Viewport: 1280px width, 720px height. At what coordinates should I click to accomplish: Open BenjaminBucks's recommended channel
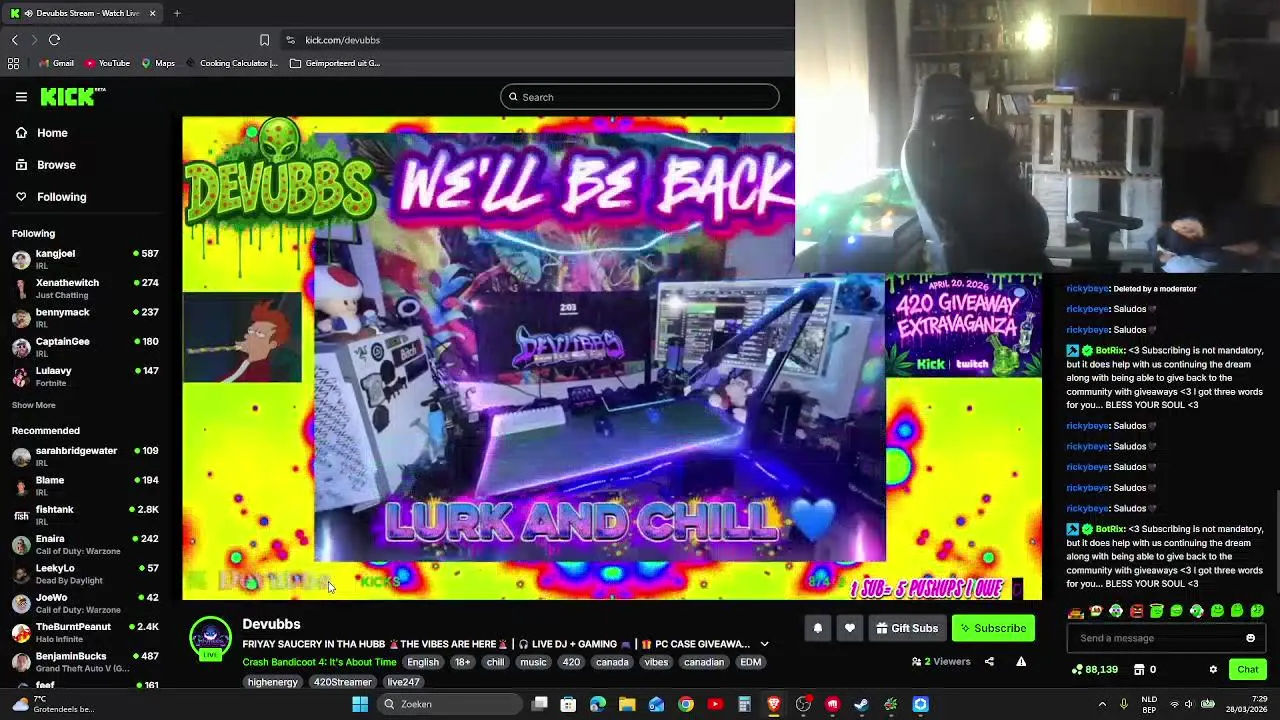click(x=85, y=661)
